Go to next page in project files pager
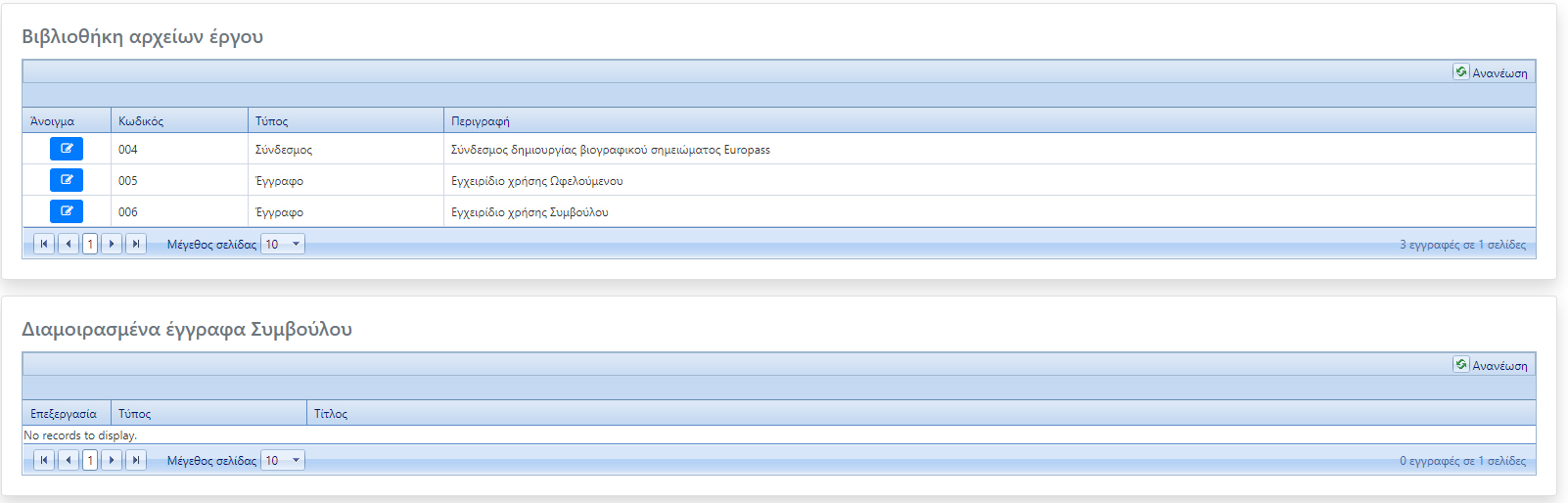The width and height of the screenshot is (1568, 503). click(112, 244)
